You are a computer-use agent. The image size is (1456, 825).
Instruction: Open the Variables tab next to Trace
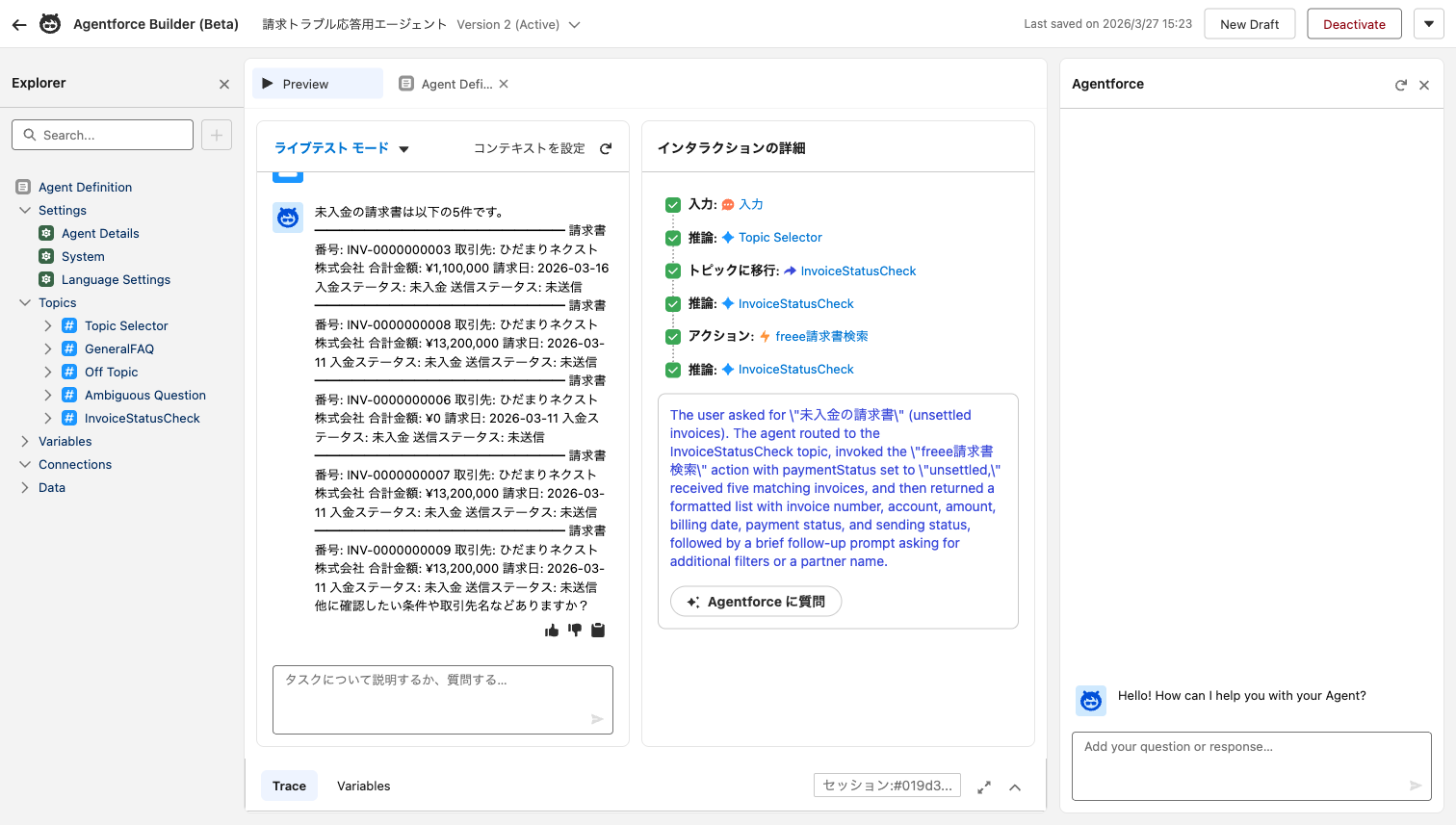click(363, 786)
